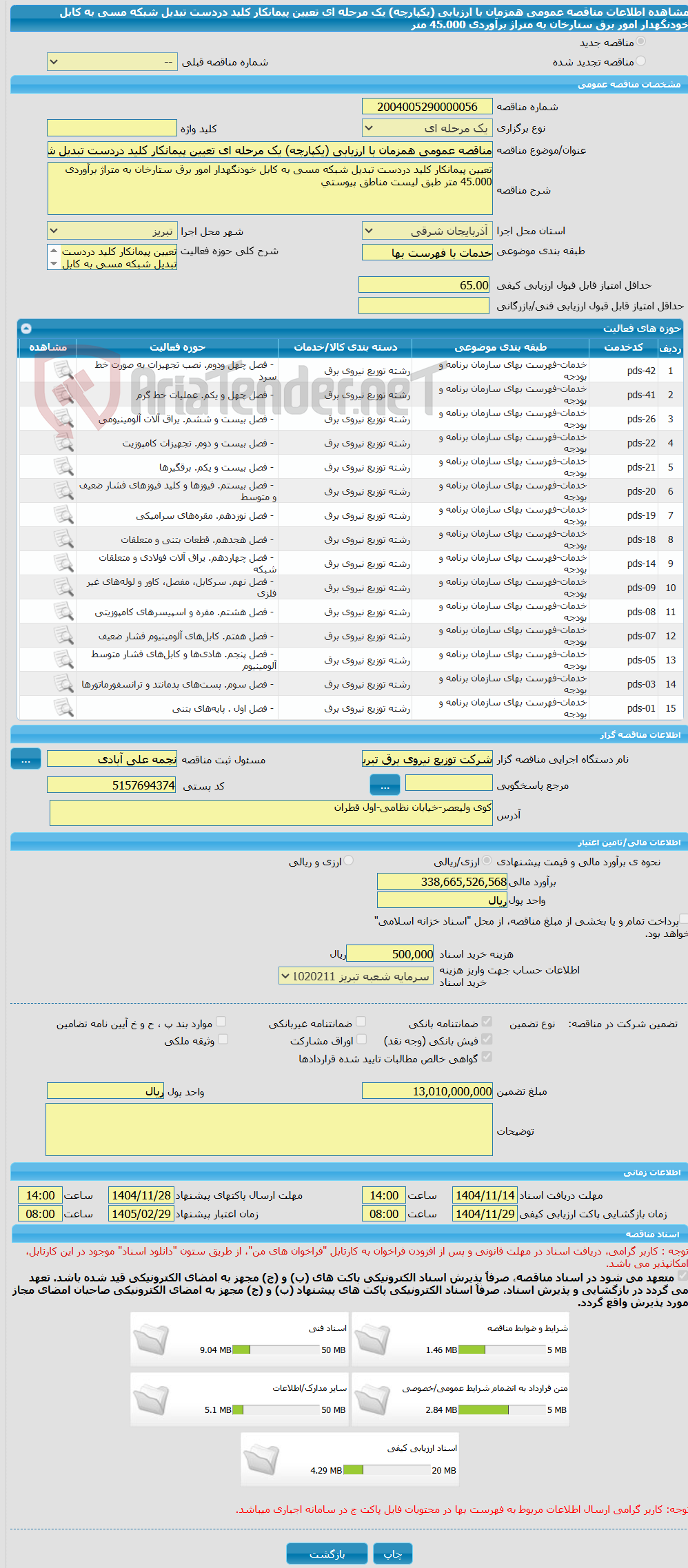This screenshot has height=1568, width=688.
Task: Open view icon for row pds-42
Action: [x=63, y=371]
